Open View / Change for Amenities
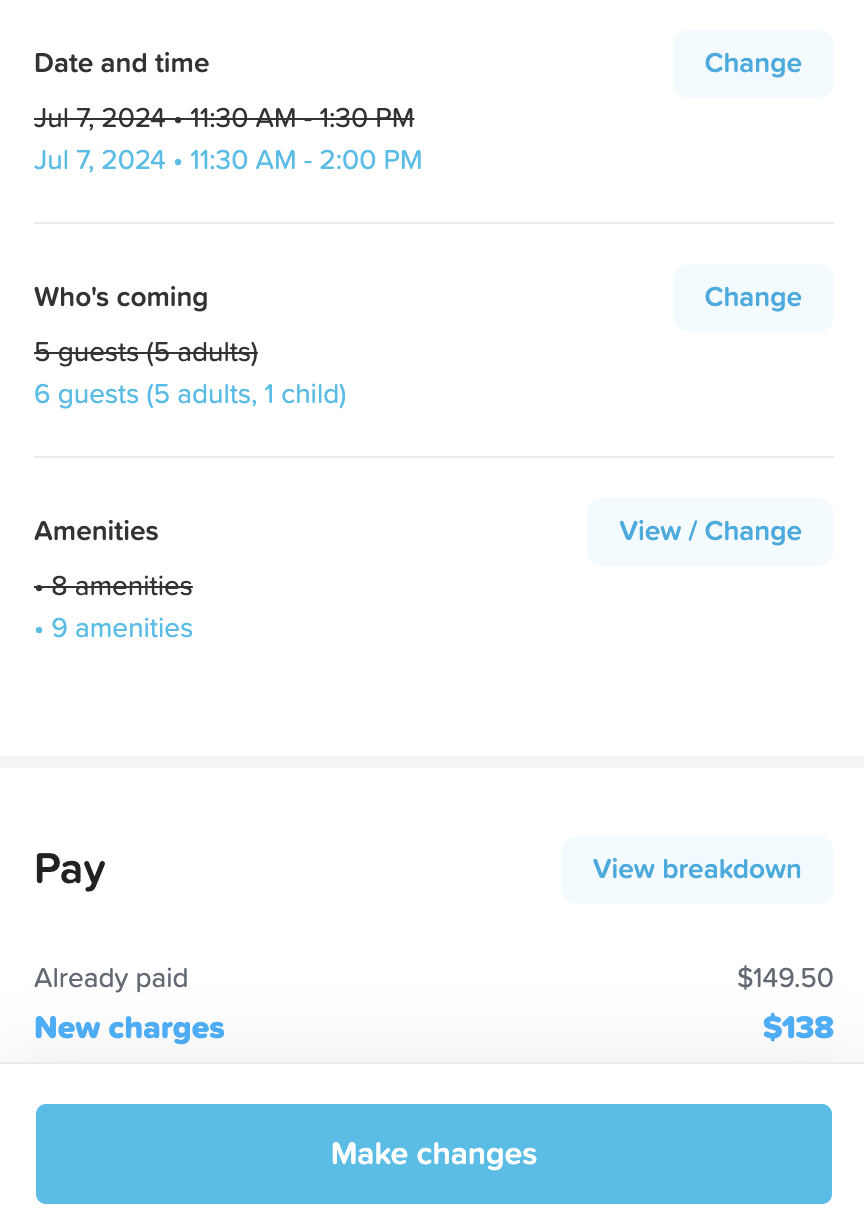 710,532
